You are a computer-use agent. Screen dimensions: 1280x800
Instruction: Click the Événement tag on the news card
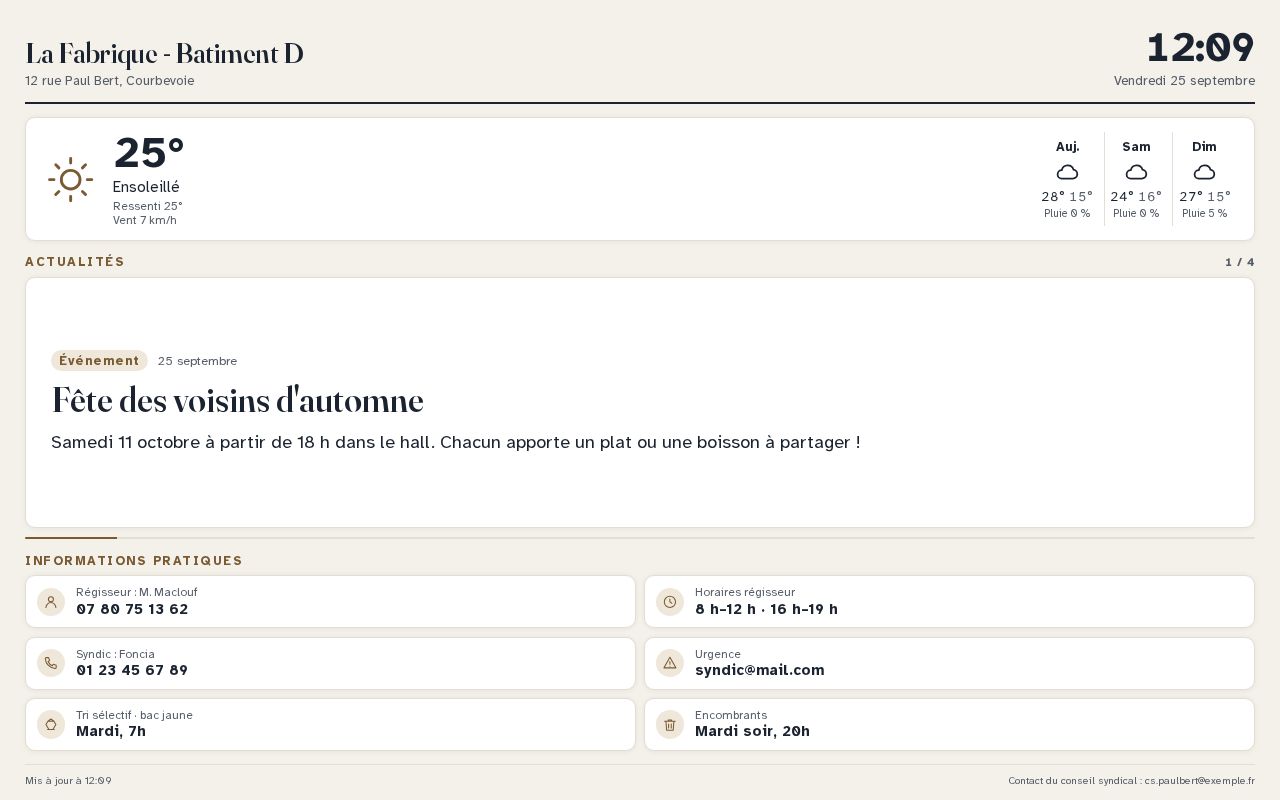[x=99, y=361]
